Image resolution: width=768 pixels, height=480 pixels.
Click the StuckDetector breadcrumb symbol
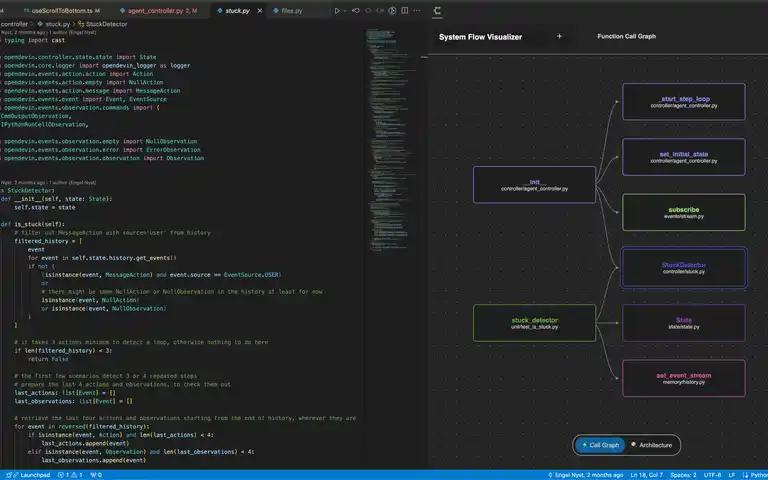tap(103, 24)
